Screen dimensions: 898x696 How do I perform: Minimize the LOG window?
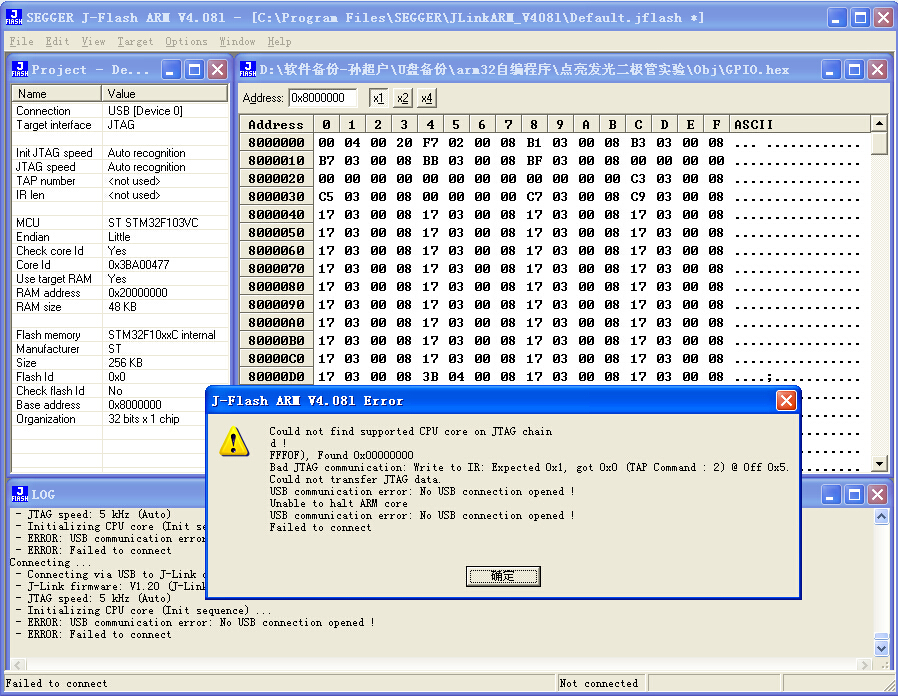point(830,494)
